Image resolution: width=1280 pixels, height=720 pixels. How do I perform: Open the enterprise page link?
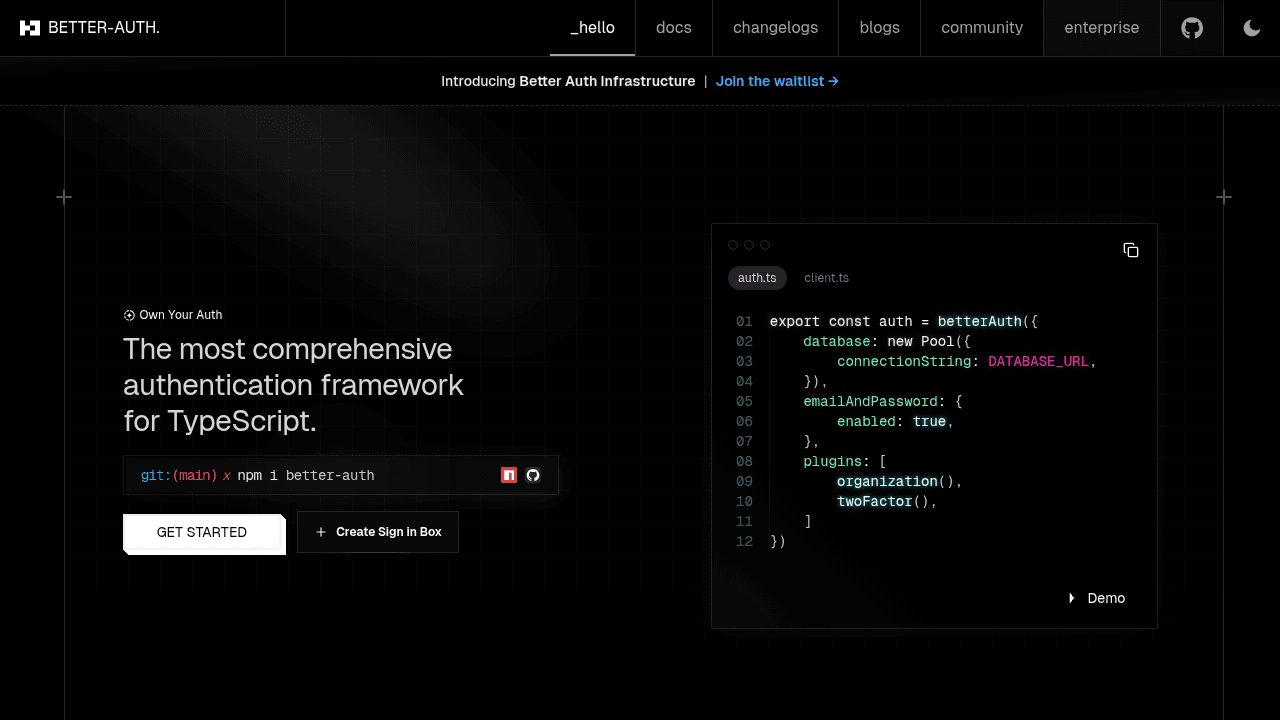click(x=1101, y=27)
